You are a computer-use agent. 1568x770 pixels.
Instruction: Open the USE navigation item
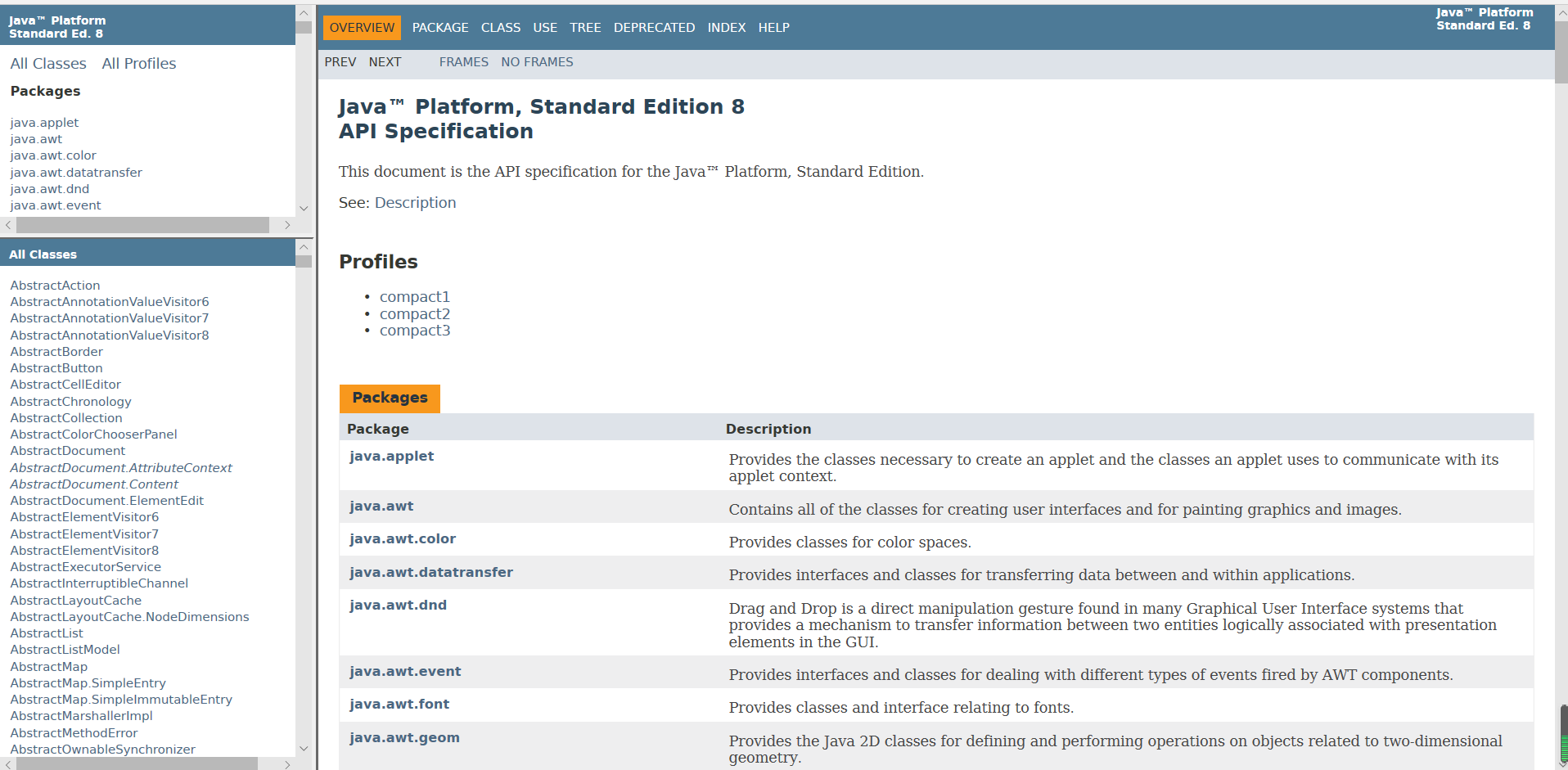point(545,28)
